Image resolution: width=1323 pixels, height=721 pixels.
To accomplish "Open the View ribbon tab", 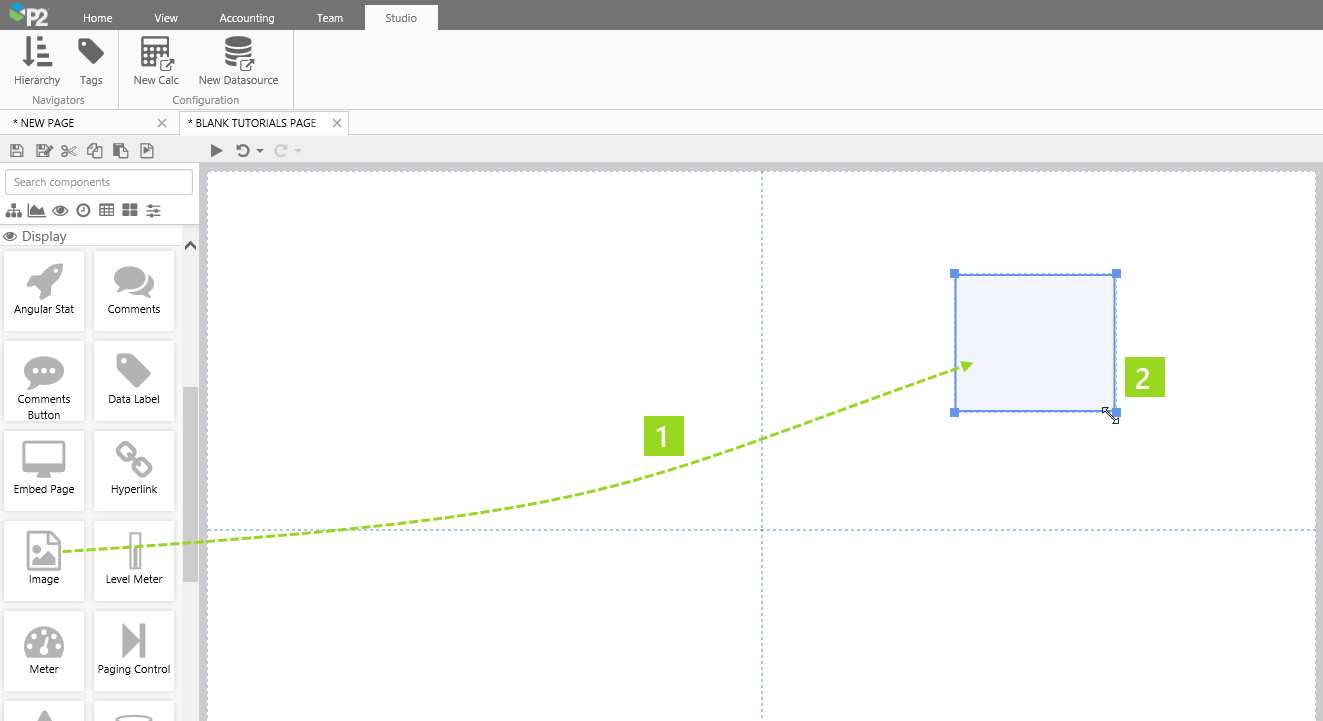I will (x=166, y=17).
